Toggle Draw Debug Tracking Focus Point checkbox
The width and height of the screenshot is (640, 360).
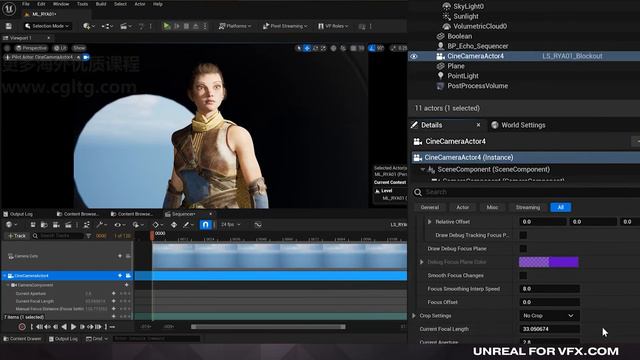523,235
